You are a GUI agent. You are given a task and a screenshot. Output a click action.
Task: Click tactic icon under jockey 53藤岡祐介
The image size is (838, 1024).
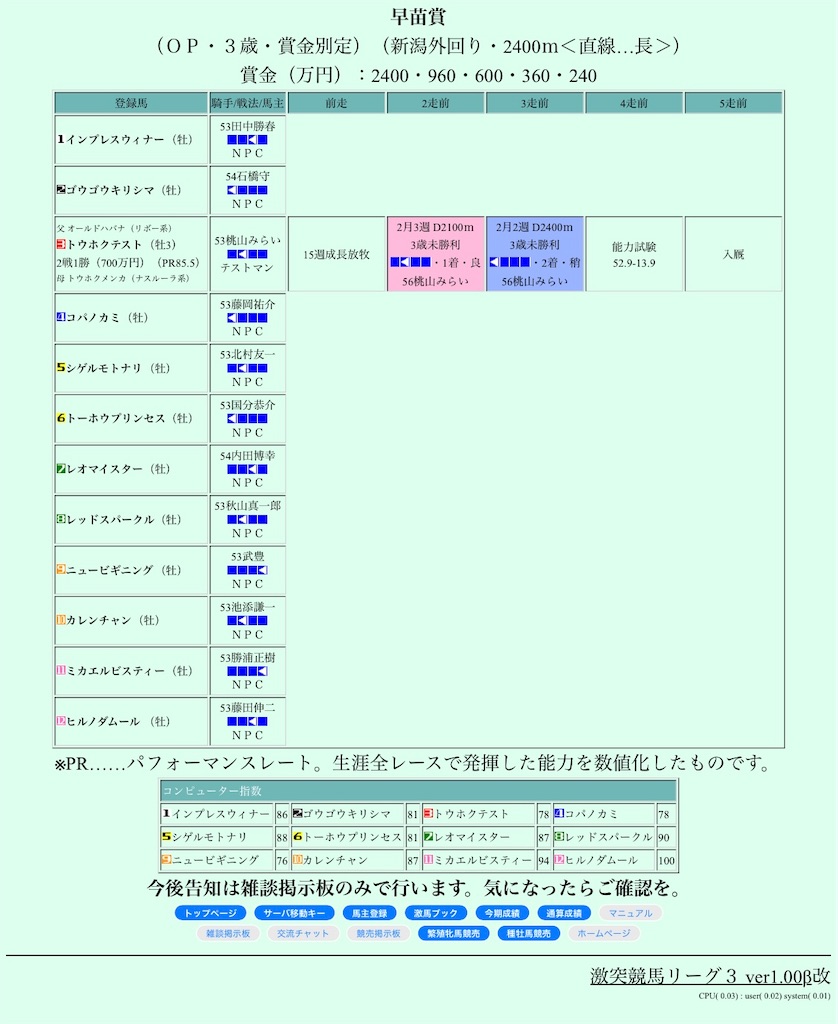pos(248,318)
